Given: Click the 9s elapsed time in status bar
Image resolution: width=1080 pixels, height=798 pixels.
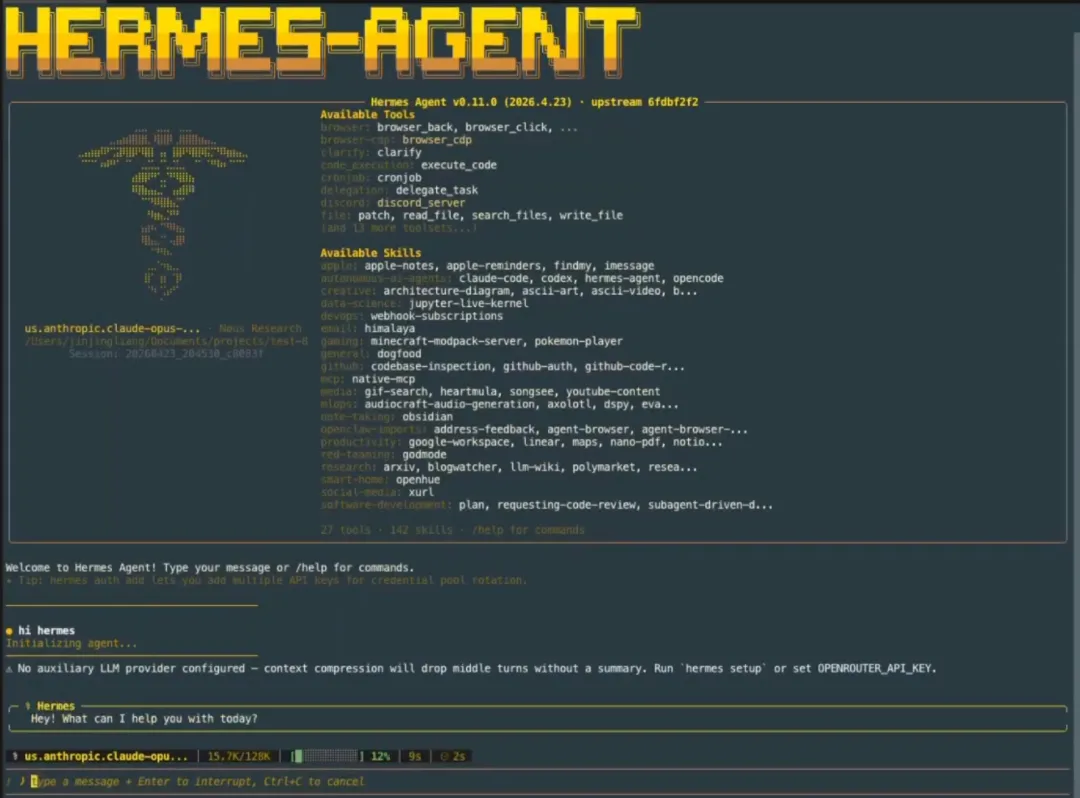Looking at the screenshot, I should pyautogui.click(x=415, y=756).
